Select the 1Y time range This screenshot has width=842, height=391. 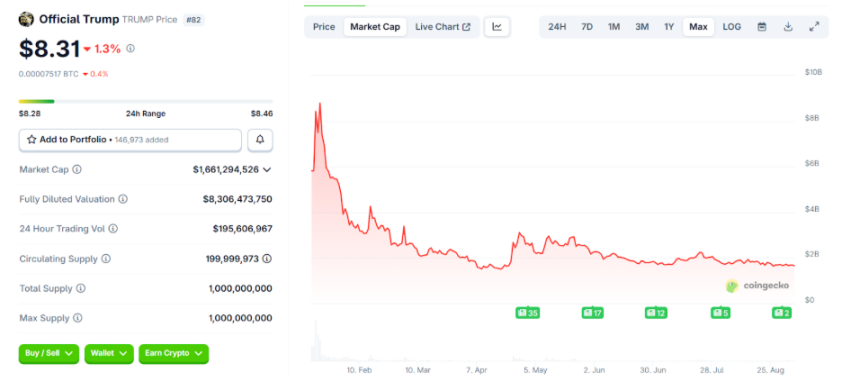pos(669,27)
